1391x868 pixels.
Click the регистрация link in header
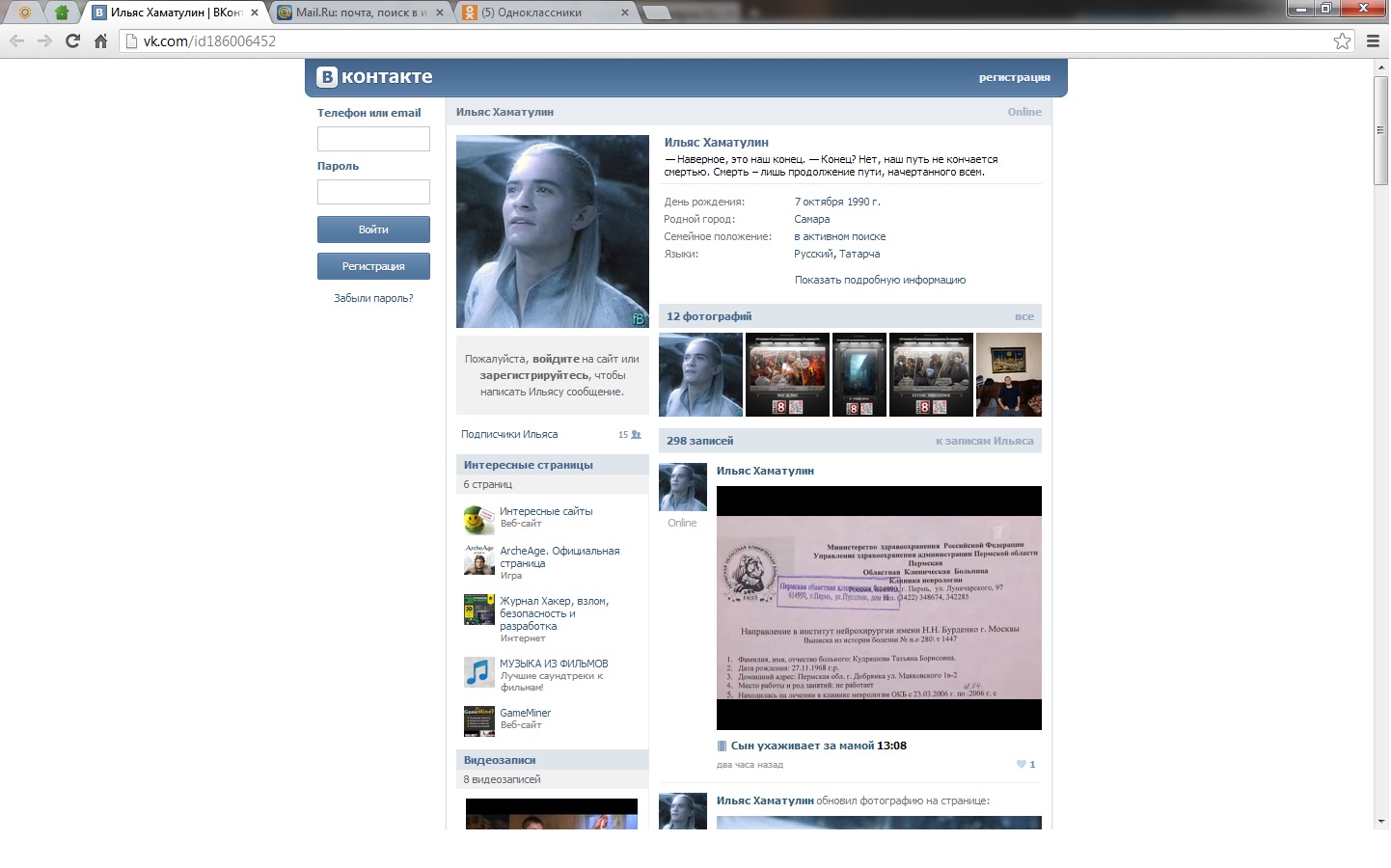(1014, 77)
